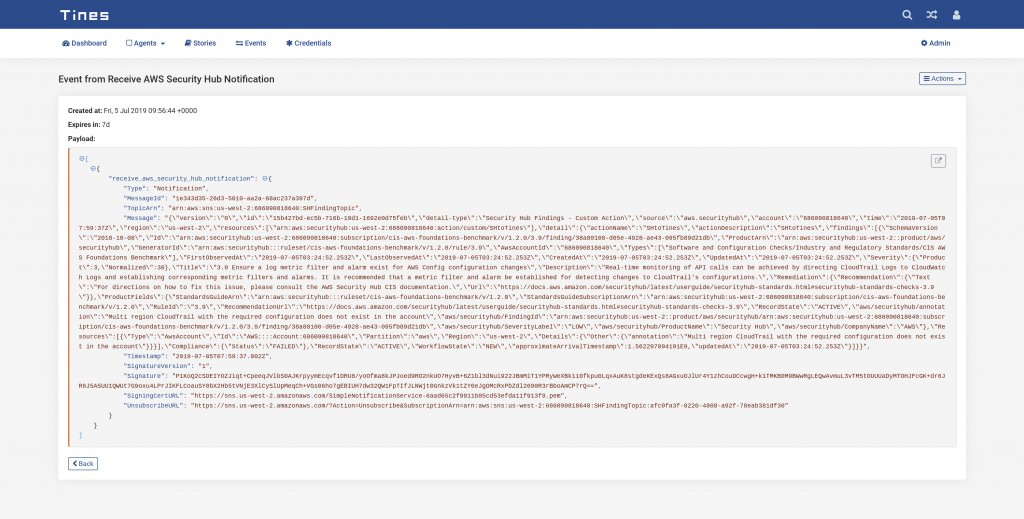The image size is (1024, 519).
Task: Go to the Stories page
Action: click(x=200, y=43)
